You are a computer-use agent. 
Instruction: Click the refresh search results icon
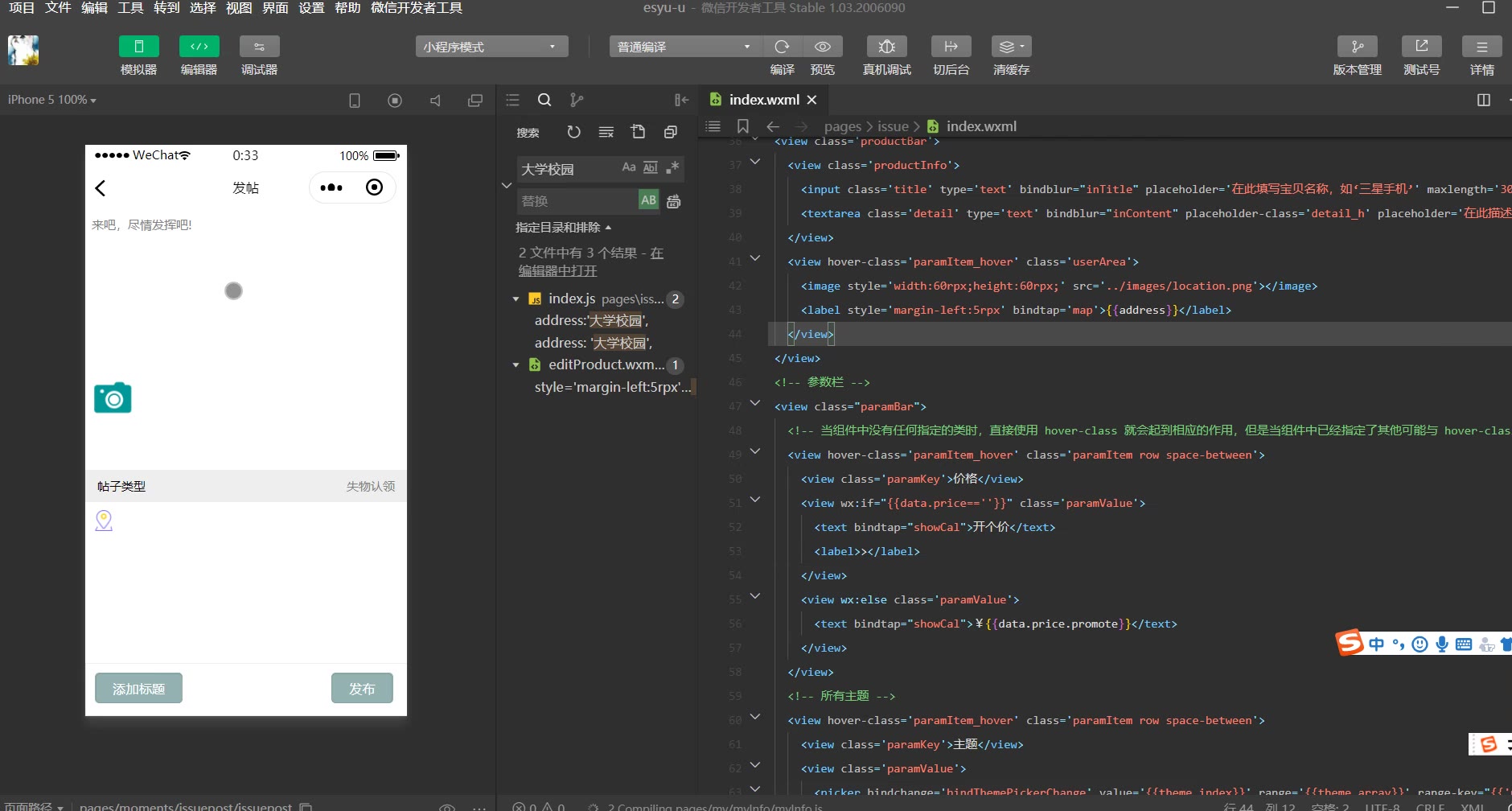[x=573, y=132]
